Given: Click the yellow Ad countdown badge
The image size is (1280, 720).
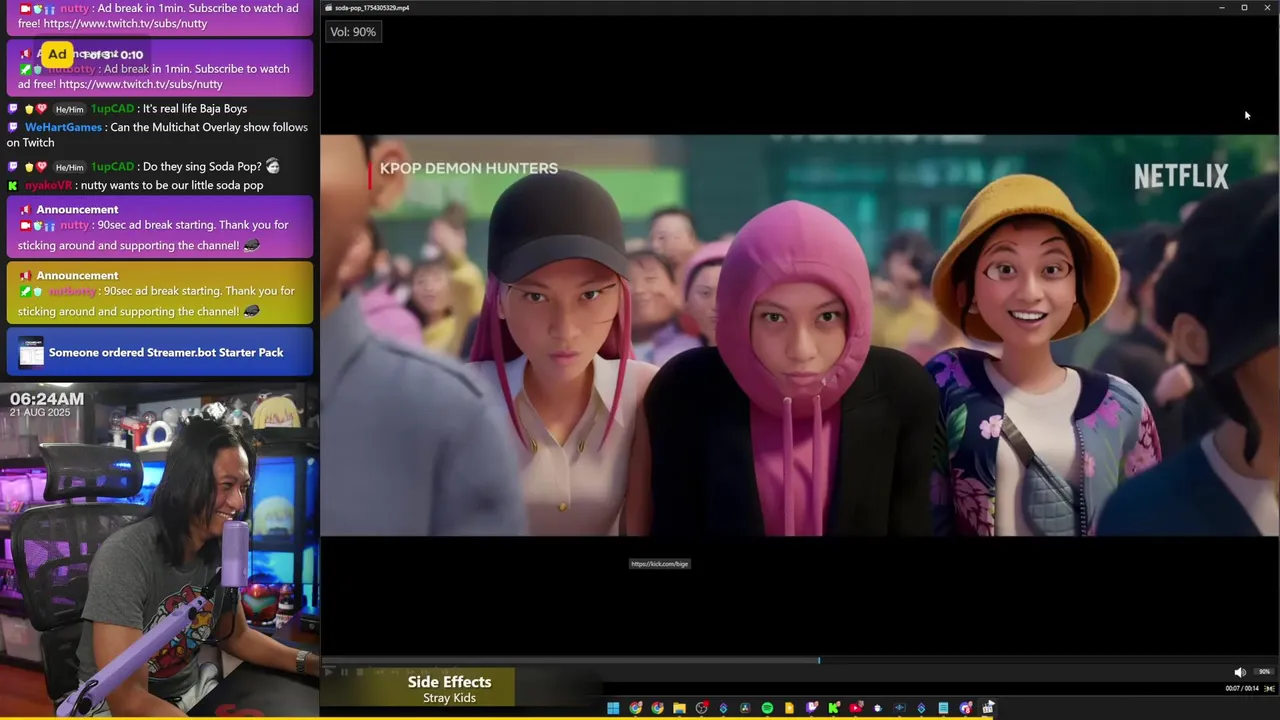Looking at the screenshot, I should (57, 54).
